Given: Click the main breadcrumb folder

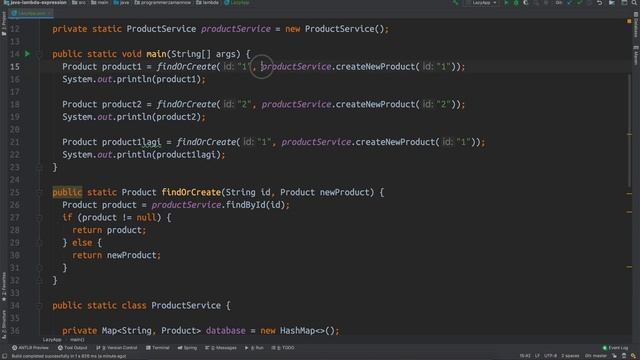Looking at the screenshot, I should pos(100,2).
